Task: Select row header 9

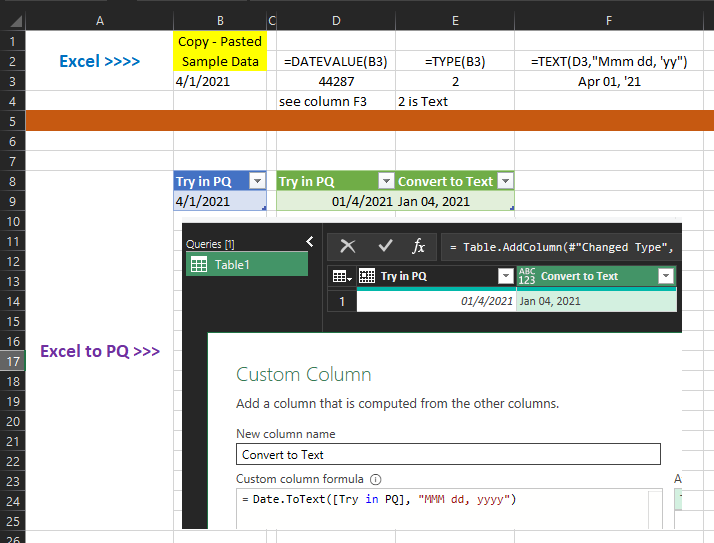Action: click(13, 201)
